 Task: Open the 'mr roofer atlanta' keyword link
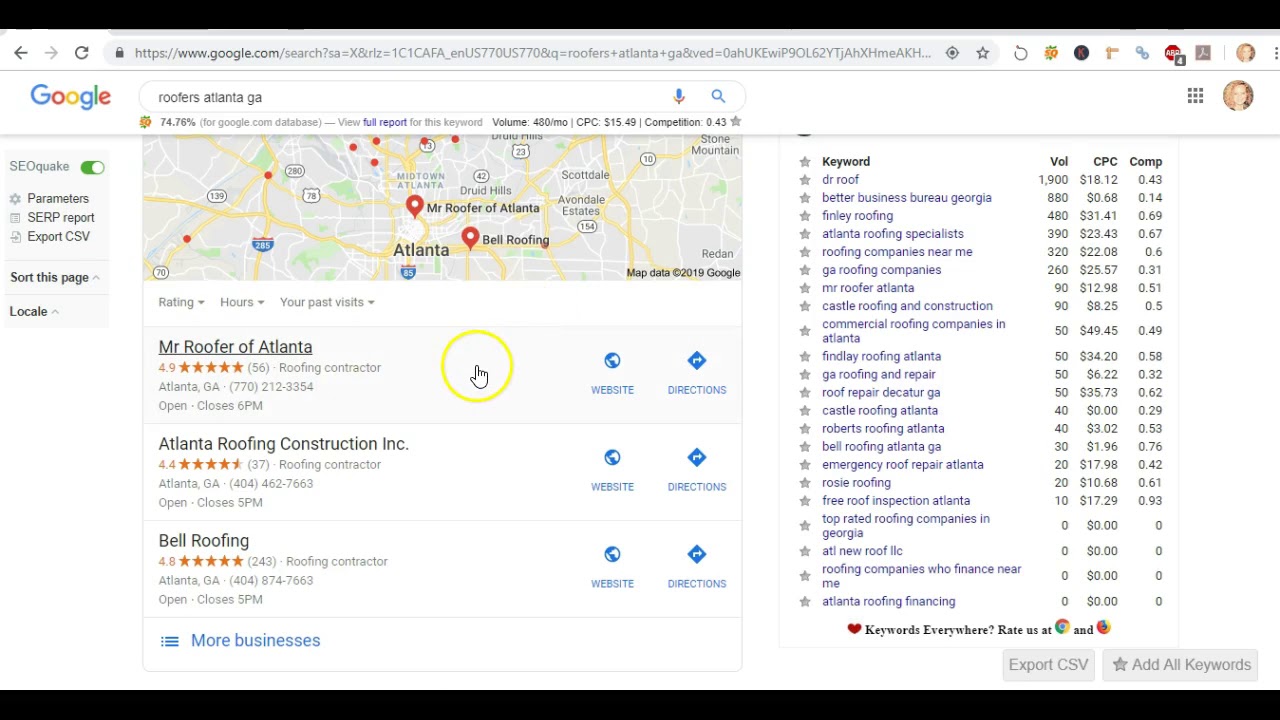coord(868,288)
